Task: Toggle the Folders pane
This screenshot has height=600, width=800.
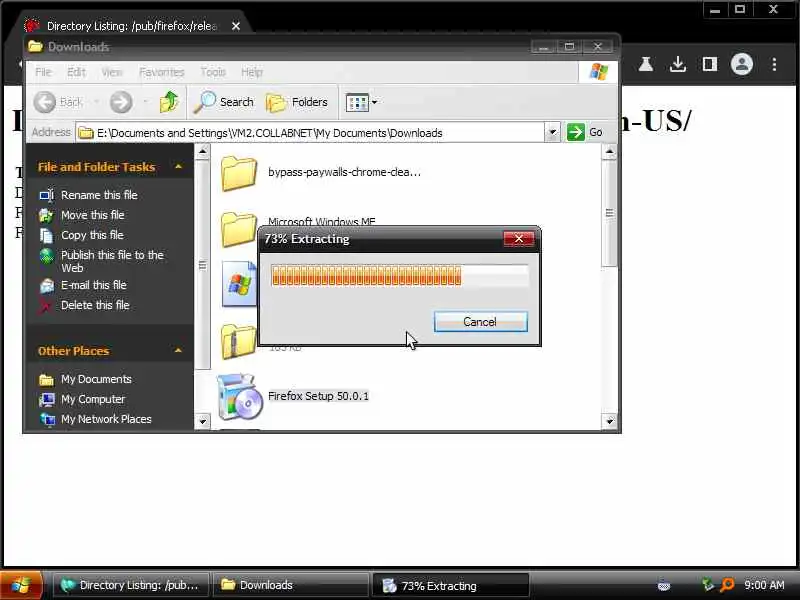Action: coord(296,102)
